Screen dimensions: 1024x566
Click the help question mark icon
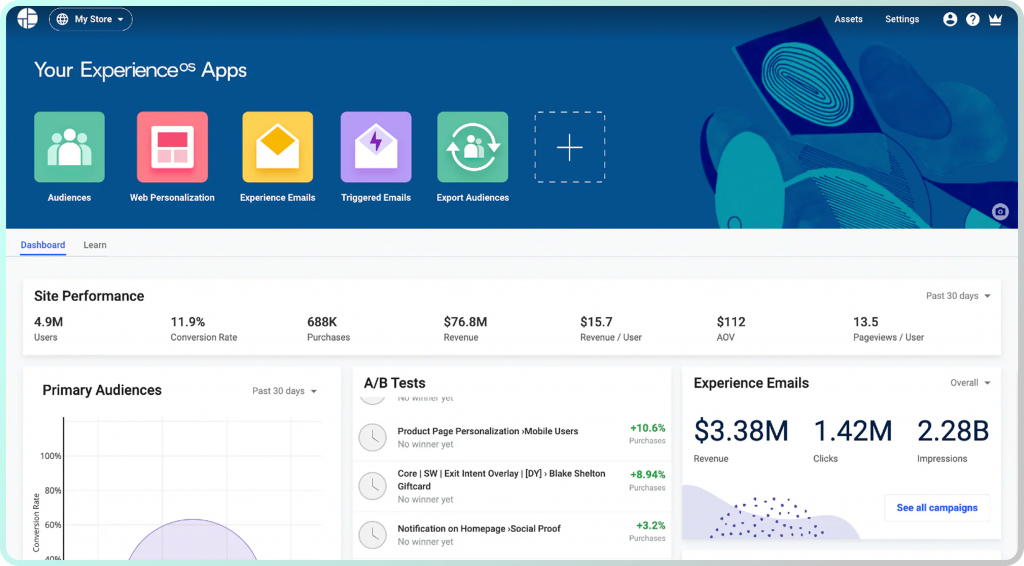(x=972, y=19)
